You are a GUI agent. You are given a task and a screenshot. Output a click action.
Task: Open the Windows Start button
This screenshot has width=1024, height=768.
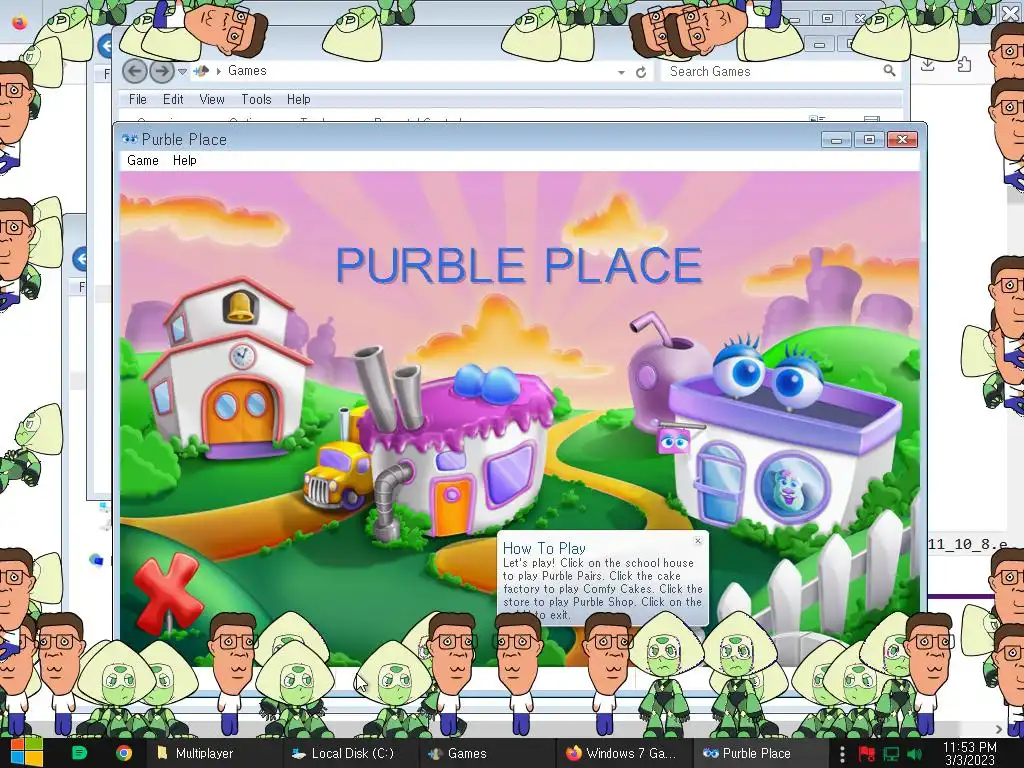tap(27, 752)
